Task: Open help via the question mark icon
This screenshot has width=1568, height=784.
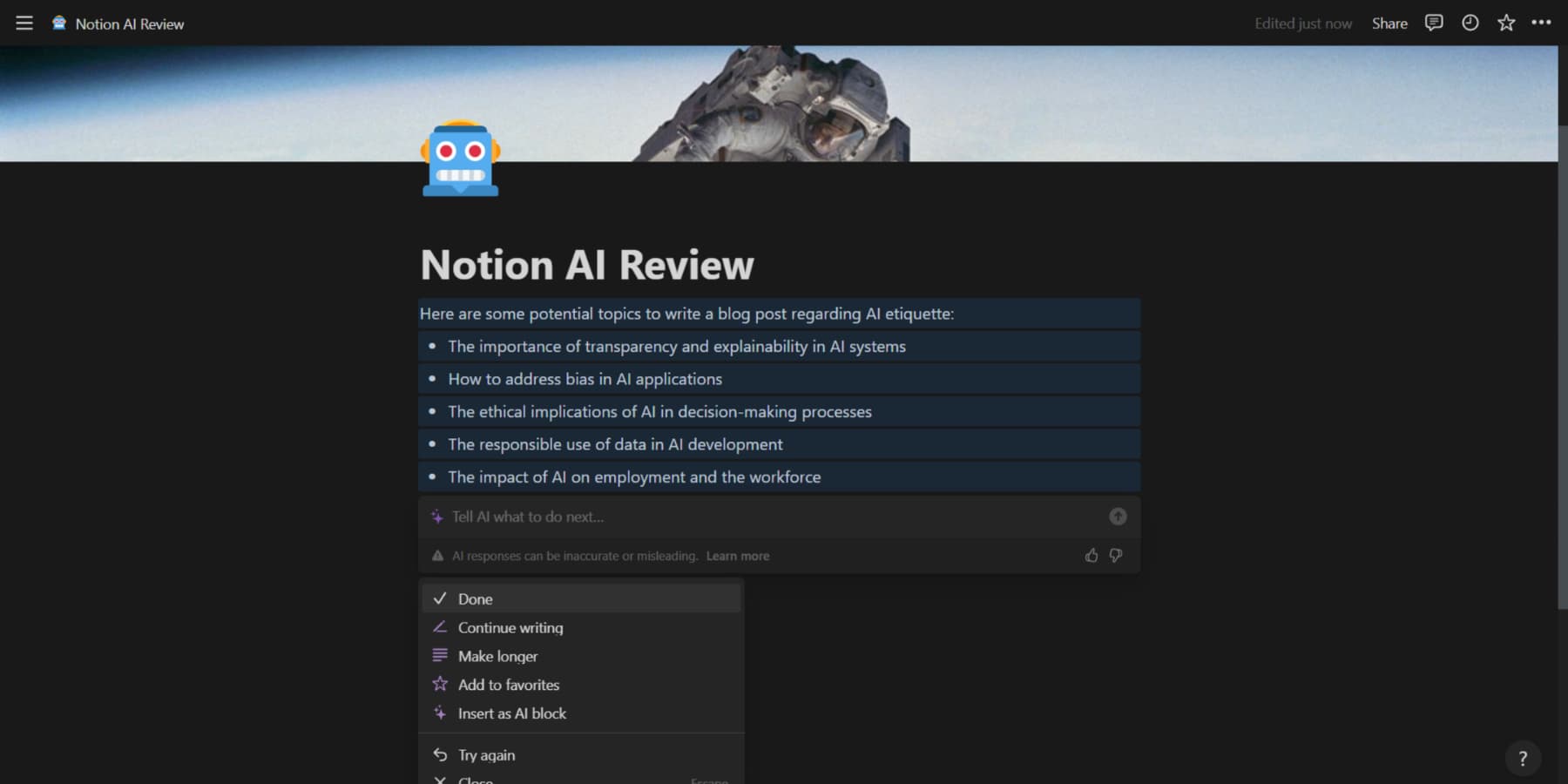Action: [x=1523, y=757]
